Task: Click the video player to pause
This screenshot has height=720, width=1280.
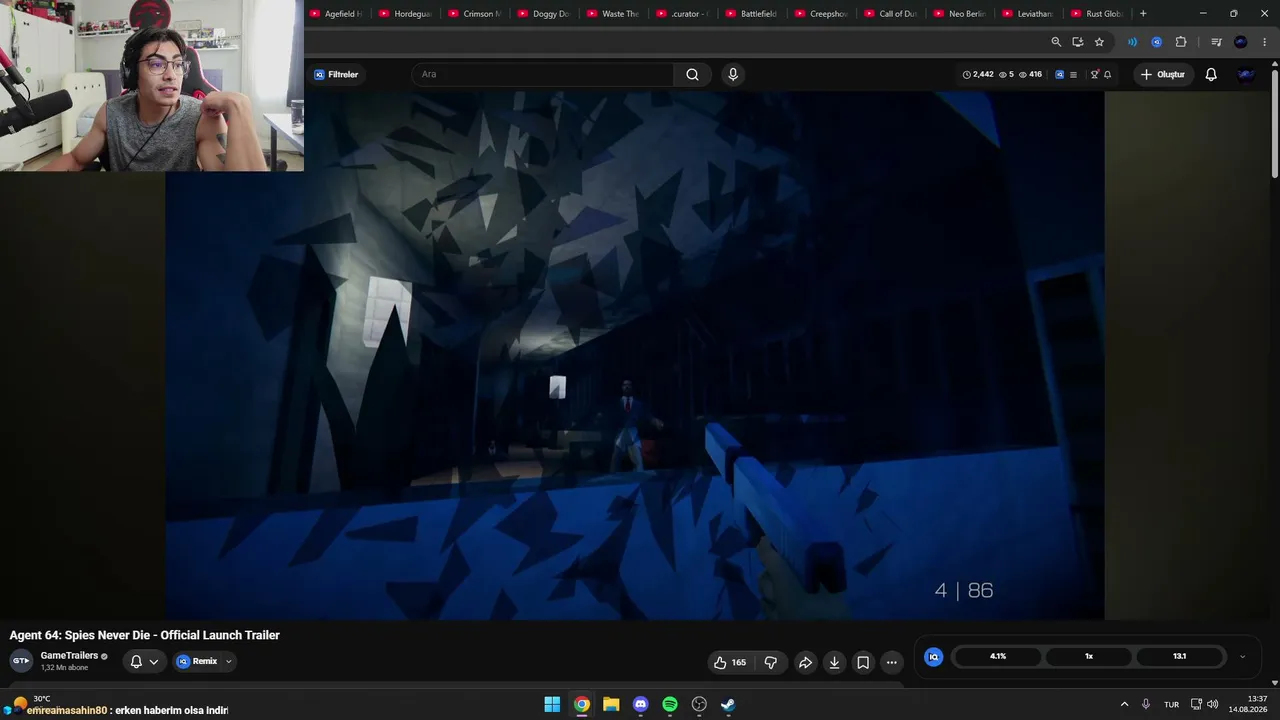Action: click(635, 355)
